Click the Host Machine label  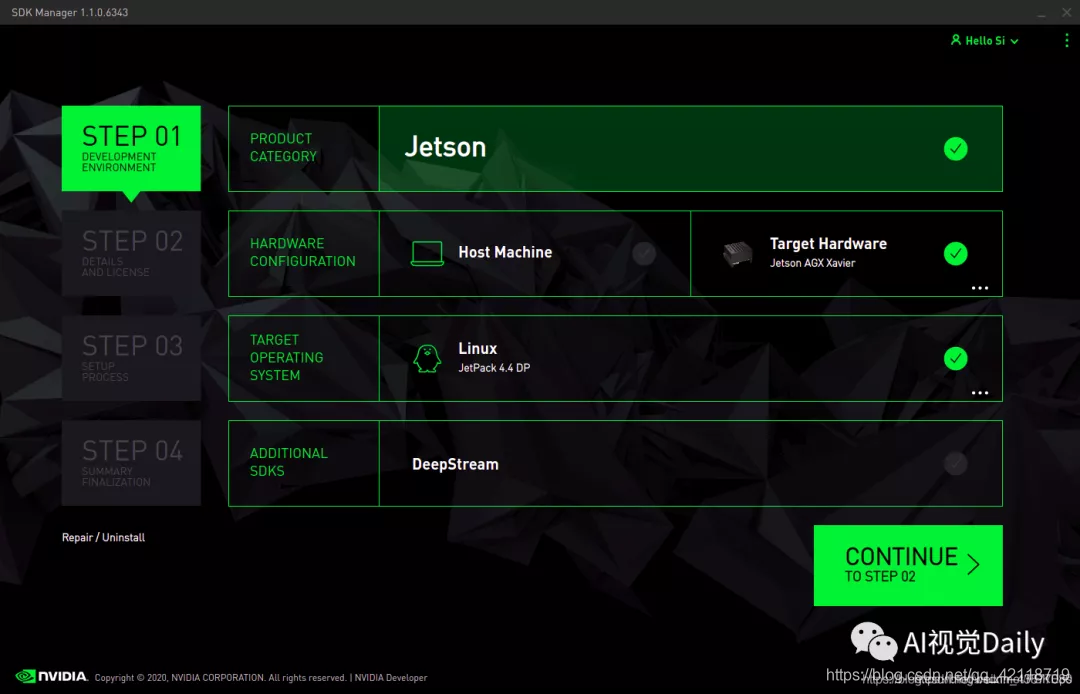[505, 253]
